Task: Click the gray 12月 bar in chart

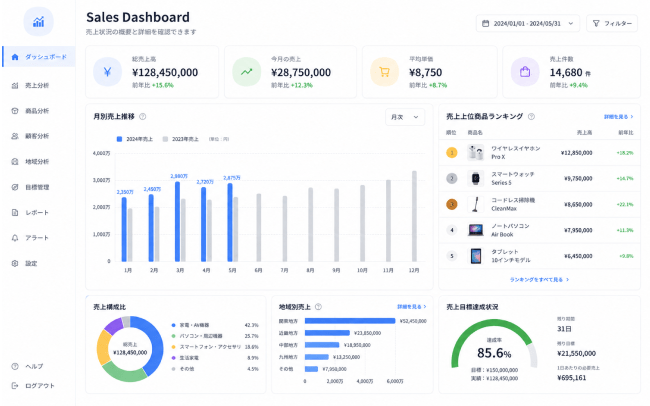Action: [414, 216]
